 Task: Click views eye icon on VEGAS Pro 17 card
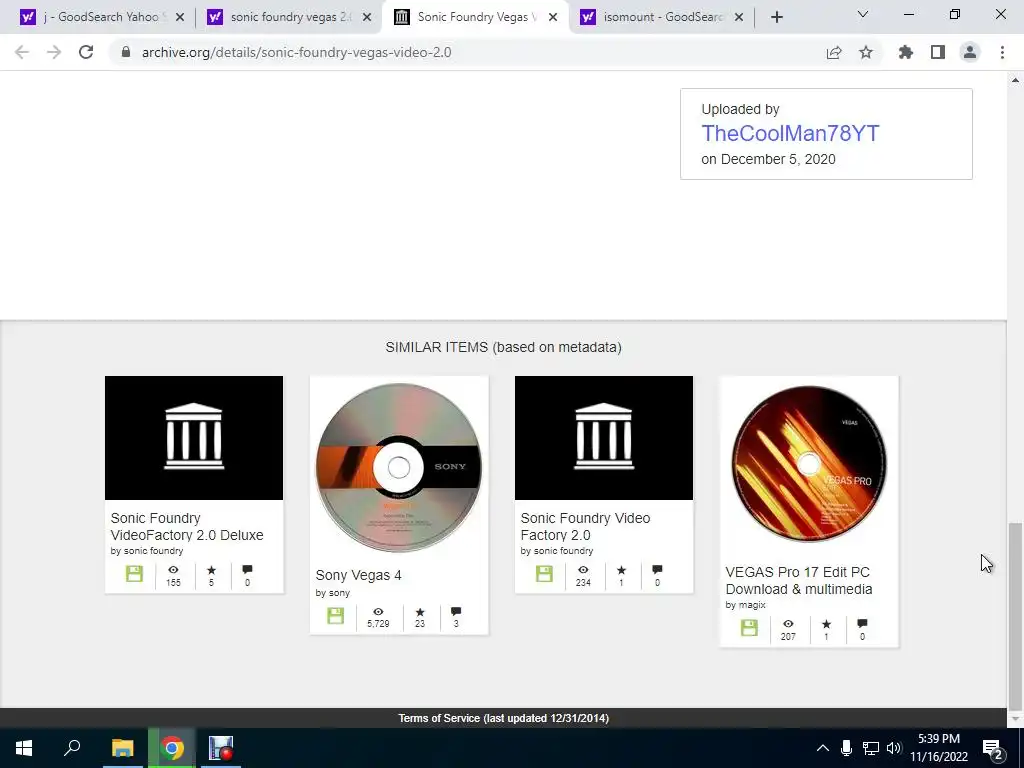788,624
